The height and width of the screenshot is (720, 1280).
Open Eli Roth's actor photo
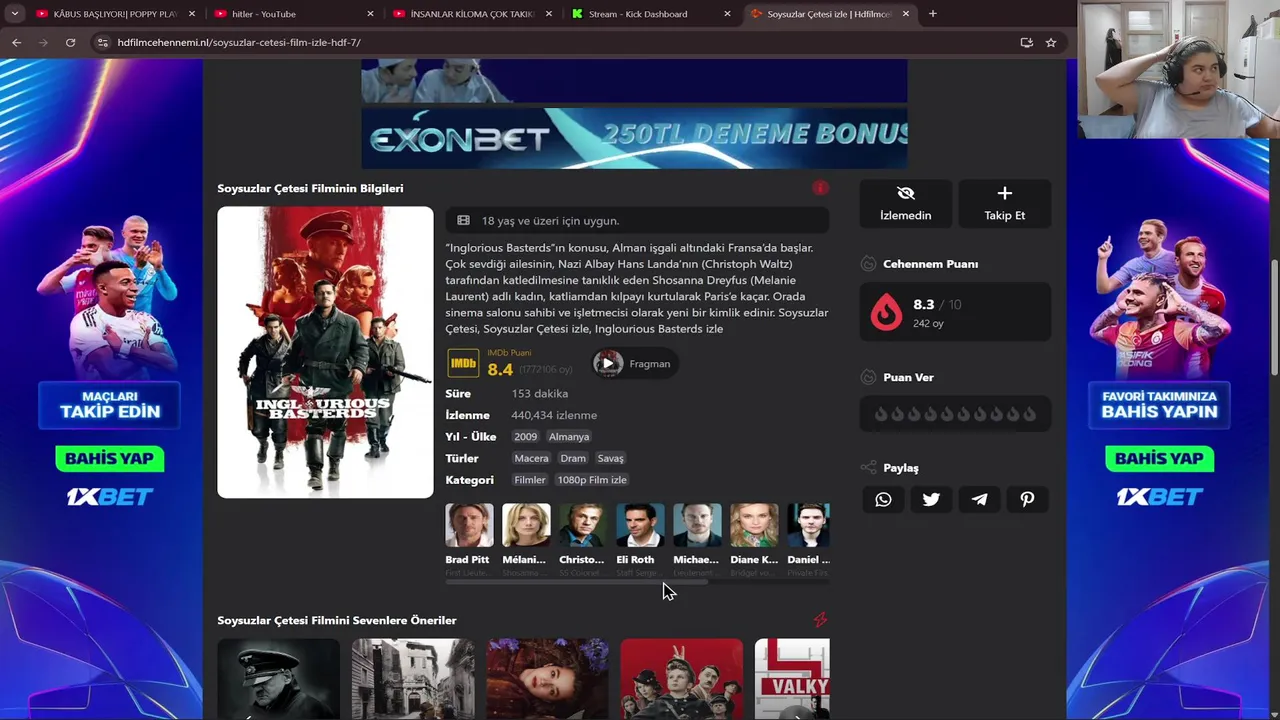(x=640, y=526)
